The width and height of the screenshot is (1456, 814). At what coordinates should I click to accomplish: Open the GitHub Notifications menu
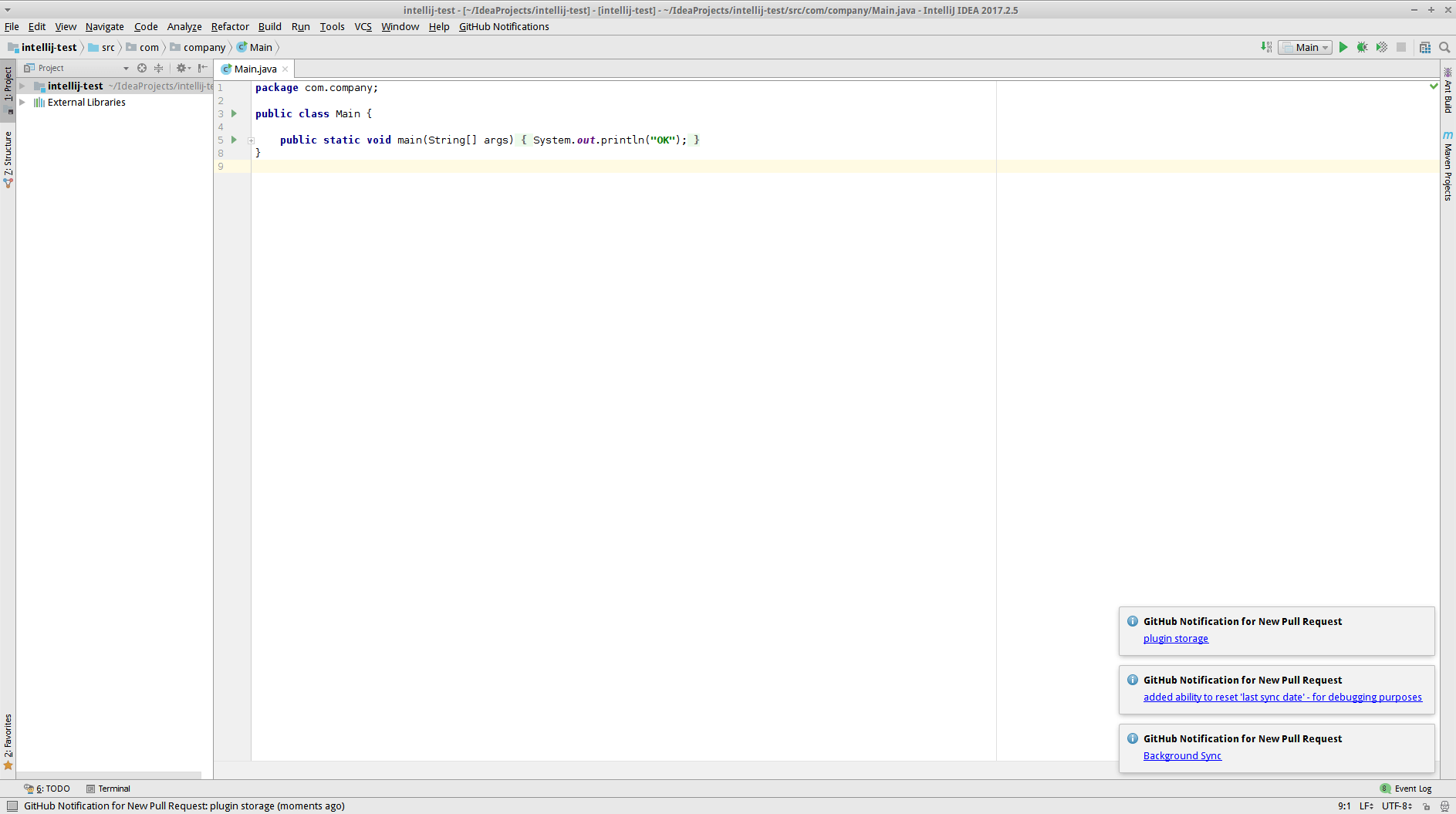pos(504,26)
